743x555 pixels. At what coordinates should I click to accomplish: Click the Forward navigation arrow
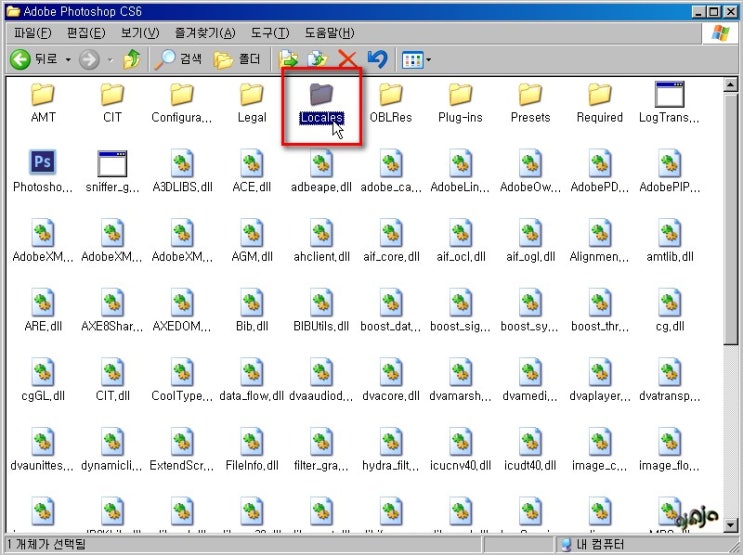89,60
